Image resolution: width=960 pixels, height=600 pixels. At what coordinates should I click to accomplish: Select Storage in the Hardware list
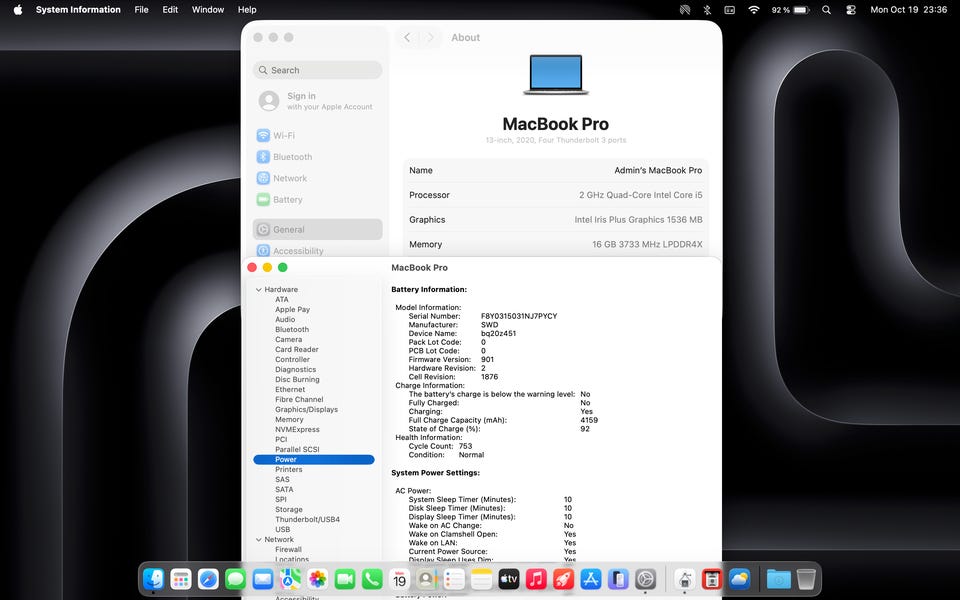(x=288, y=509)
